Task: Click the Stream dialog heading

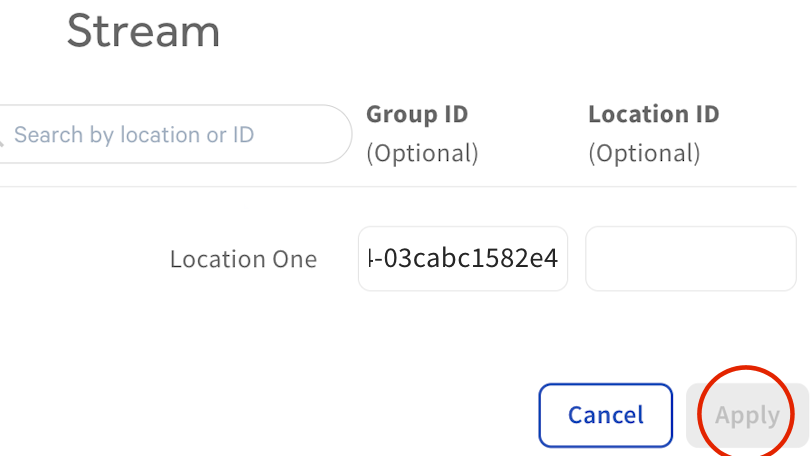Action: (x=143, y=31)
